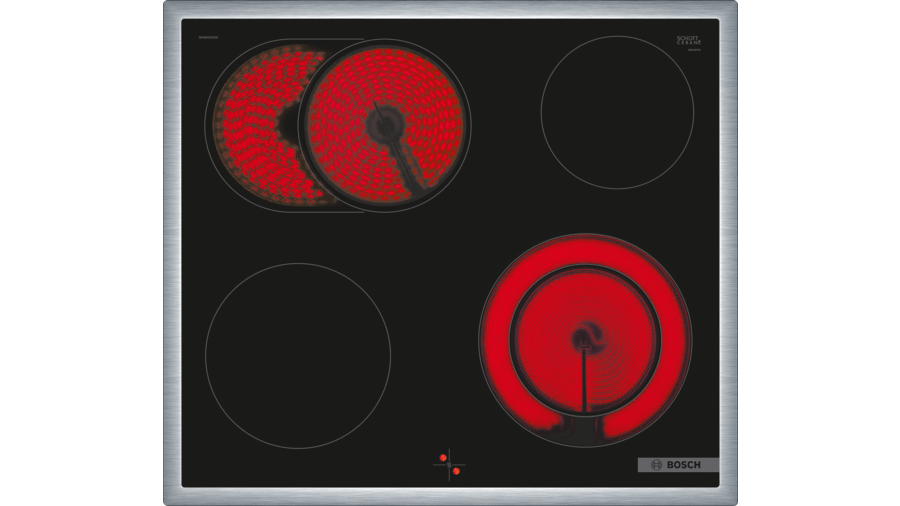Click the lower-right red residual heat dot
This screenshot has height=506, width=900.
[456, 470]
